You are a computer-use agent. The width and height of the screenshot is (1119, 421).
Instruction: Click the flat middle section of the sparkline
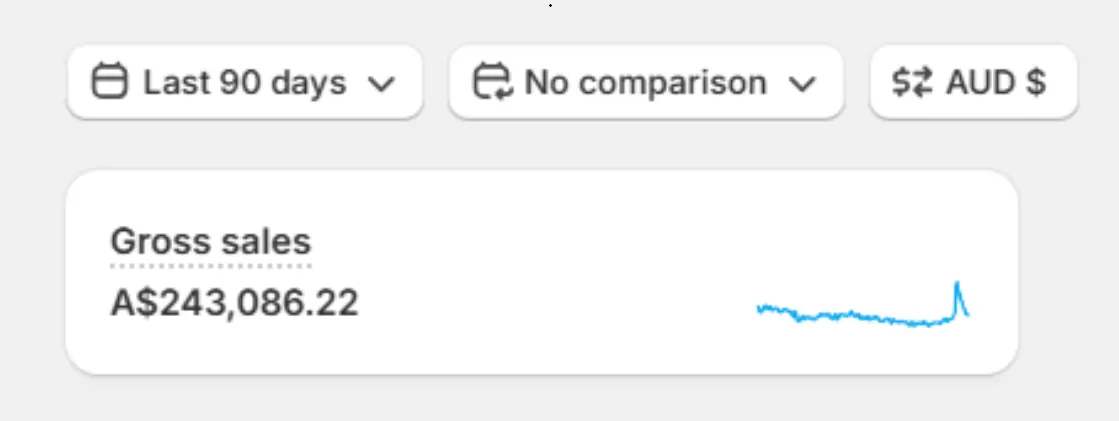[x=856, y=315]
